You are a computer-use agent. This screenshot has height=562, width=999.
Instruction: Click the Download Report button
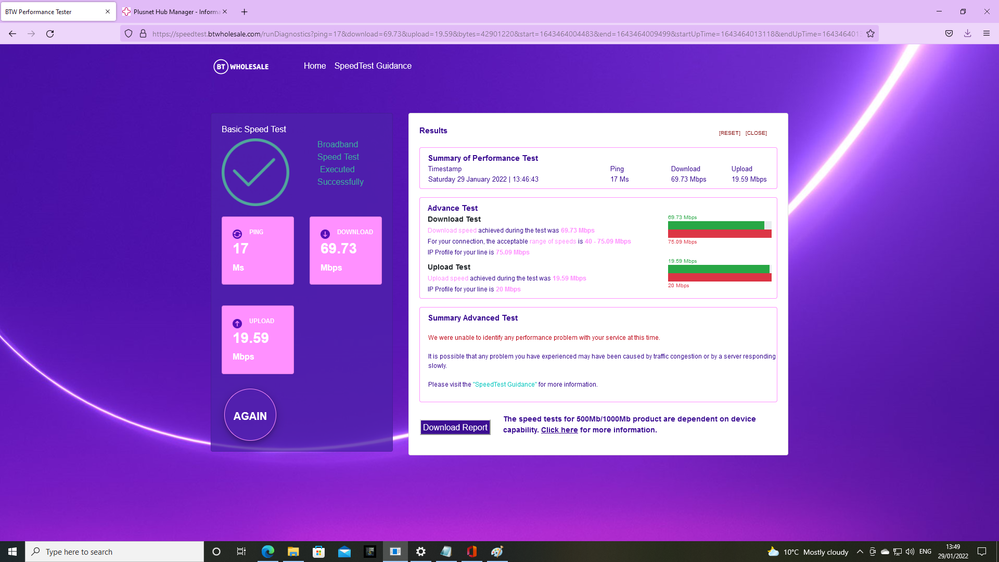[x=455, y=427]
